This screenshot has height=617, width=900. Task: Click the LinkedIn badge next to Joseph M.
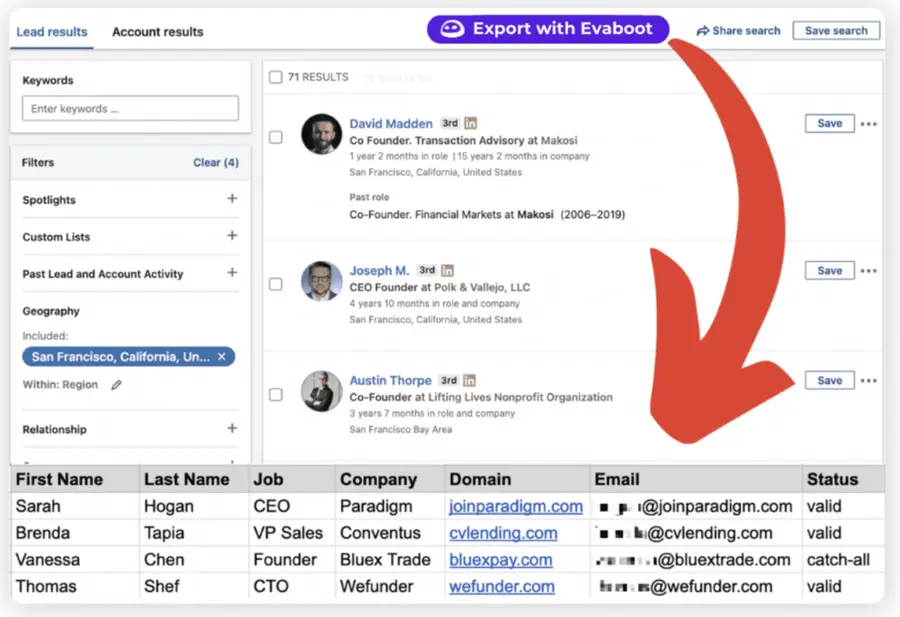[446, 269]
